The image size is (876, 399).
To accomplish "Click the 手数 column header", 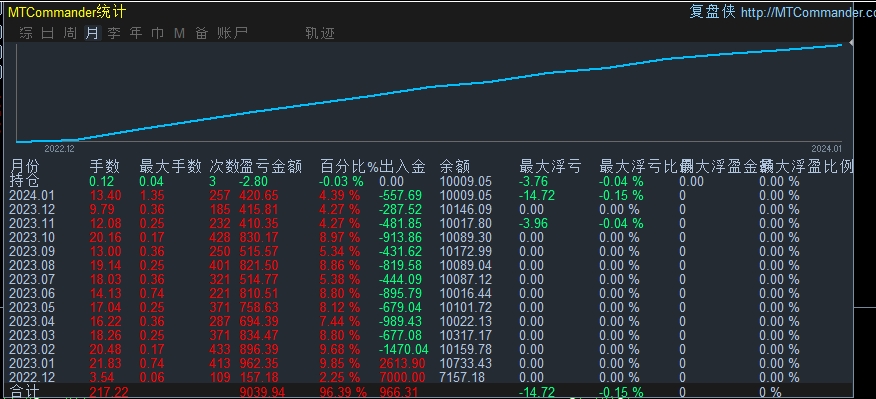I will pos(104,166).
